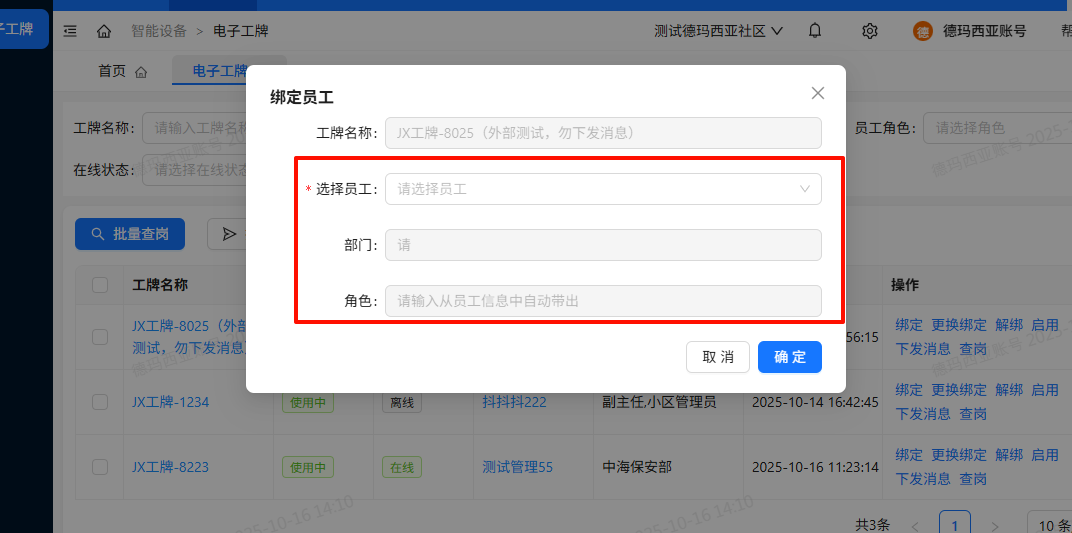
Task: Open JX工牌-1234 badge link
Action: 170,402
